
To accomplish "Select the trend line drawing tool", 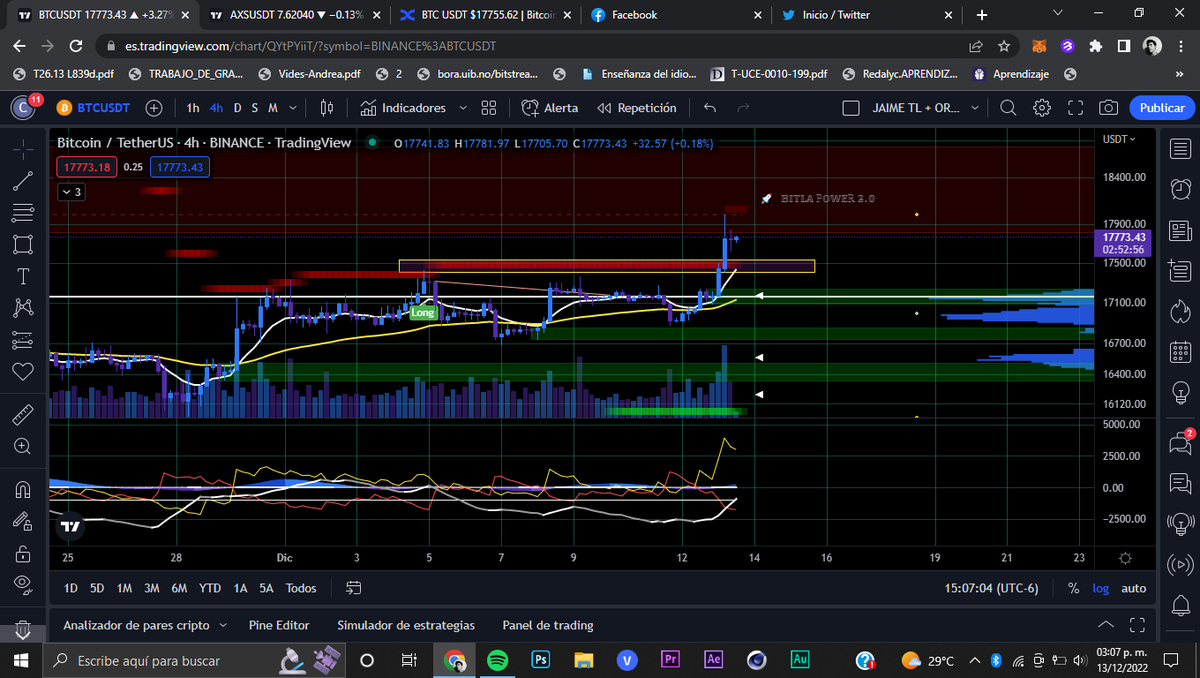I will pyautogui.click(x=23, y=180).
